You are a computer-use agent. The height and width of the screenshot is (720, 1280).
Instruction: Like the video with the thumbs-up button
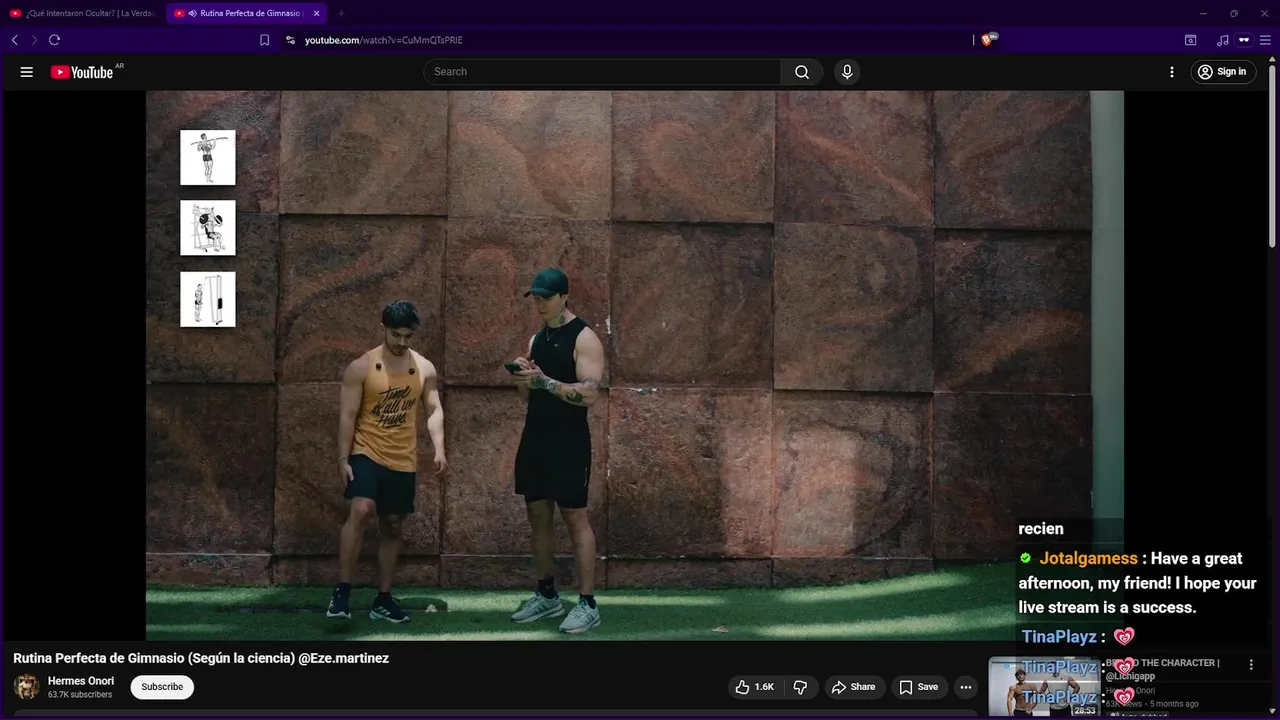click(x=755, y=687)
